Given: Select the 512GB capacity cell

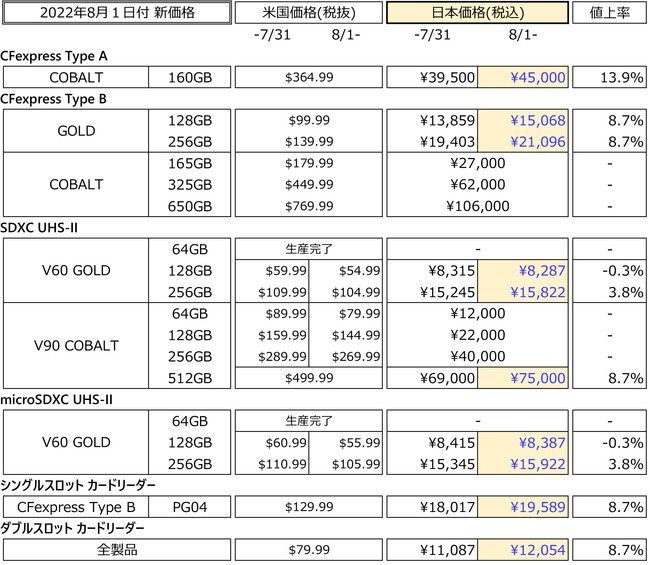Looking at the screenshot, I should pyautogui.click(x=190, y=377).
